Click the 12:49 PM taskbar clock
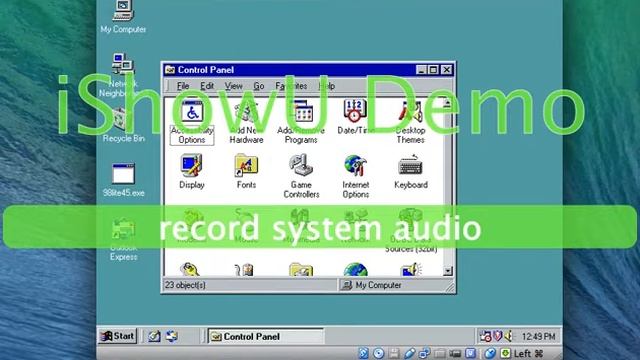 coord(538,336)
